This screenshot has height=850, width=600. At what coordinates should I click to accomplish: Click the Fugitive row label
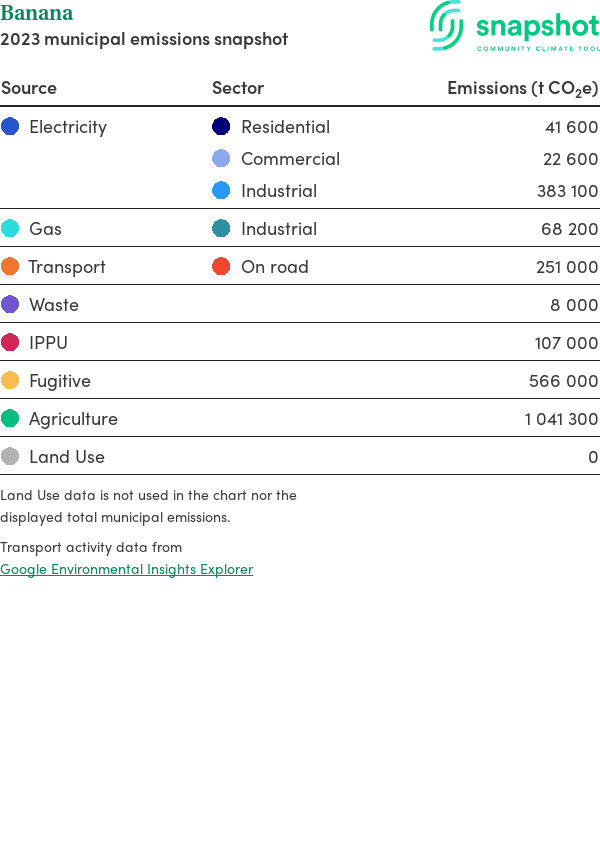point(60,381)
